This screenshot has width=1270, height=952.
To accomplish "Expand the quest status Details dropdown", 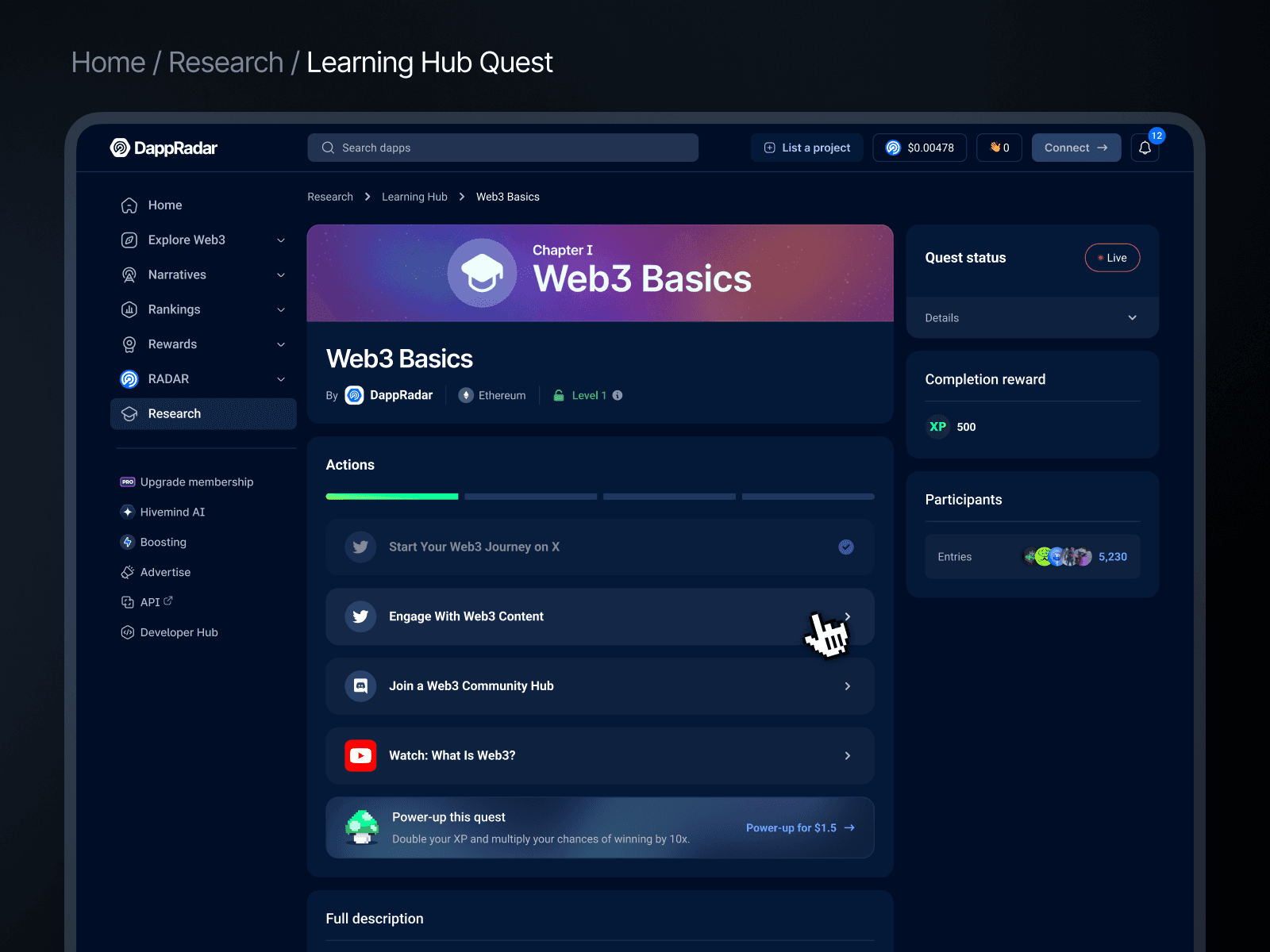I will pos(1033,318).
